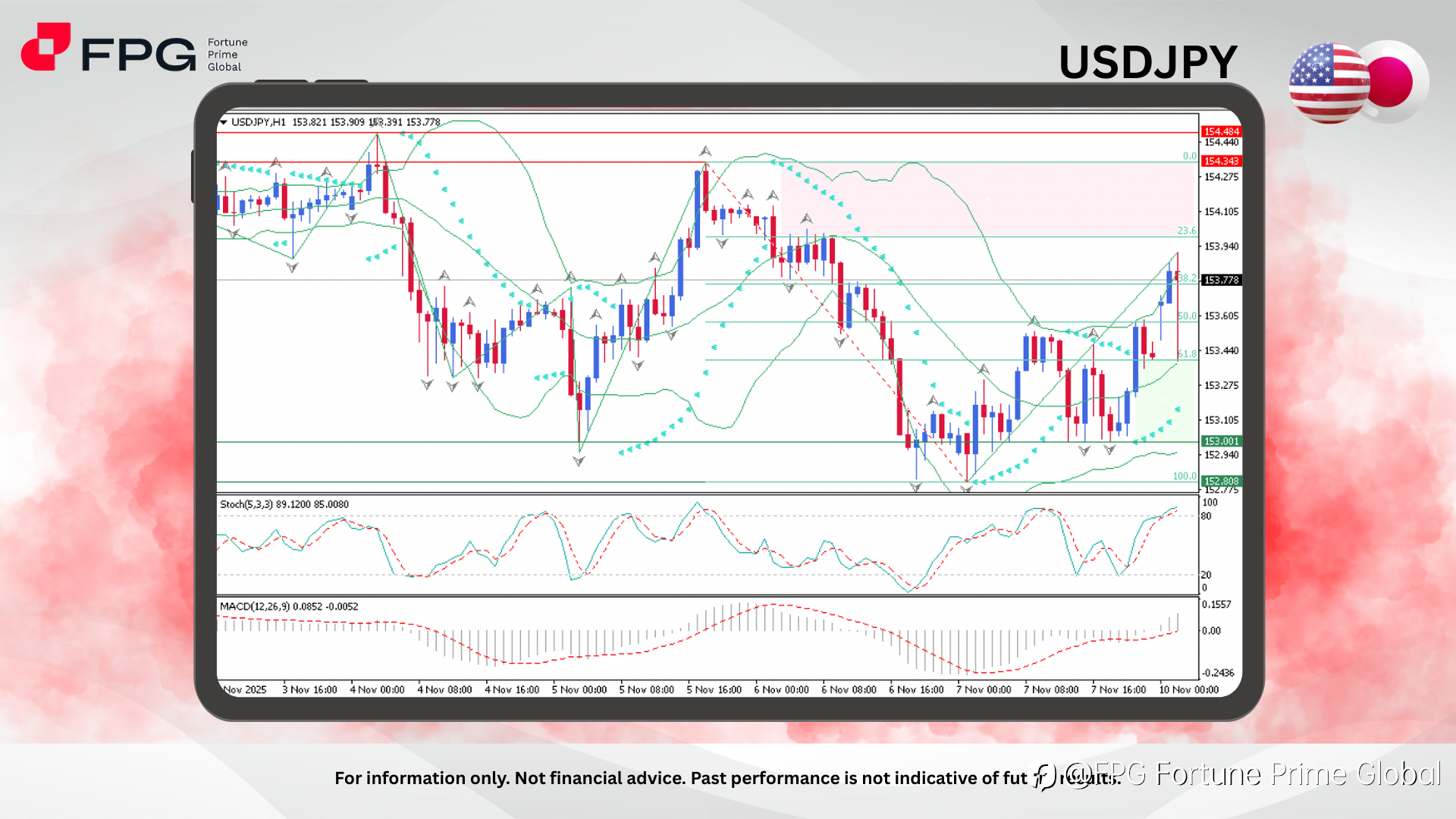This screenshot has width=1456, height=819.
Task: Click the USDJPY title text
Action: [1147, 62]
